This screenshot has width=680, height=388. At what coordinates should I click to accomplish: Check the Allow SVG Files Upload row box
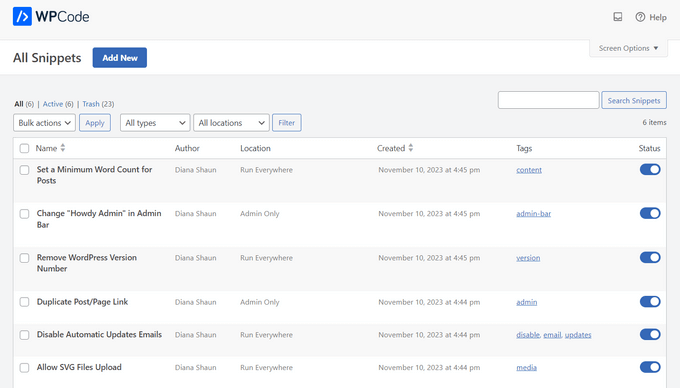point(24,368)
